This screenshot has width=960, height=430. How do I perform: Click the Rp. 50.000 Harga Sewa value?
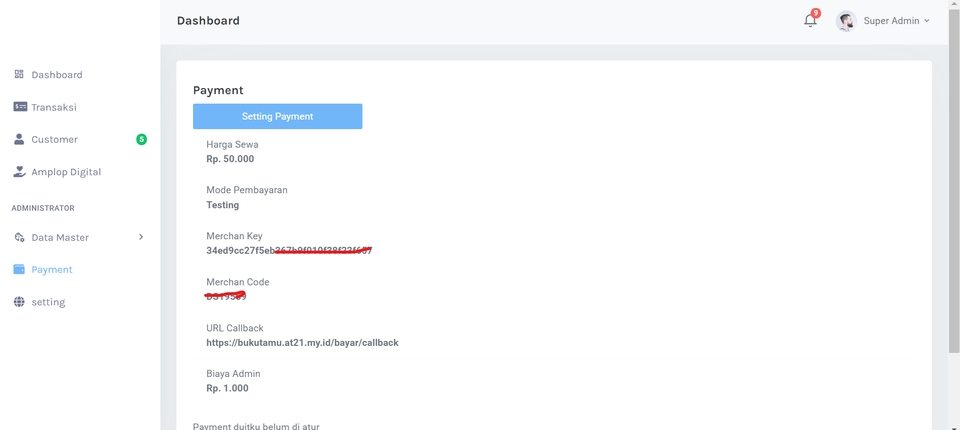pos(230,159)
